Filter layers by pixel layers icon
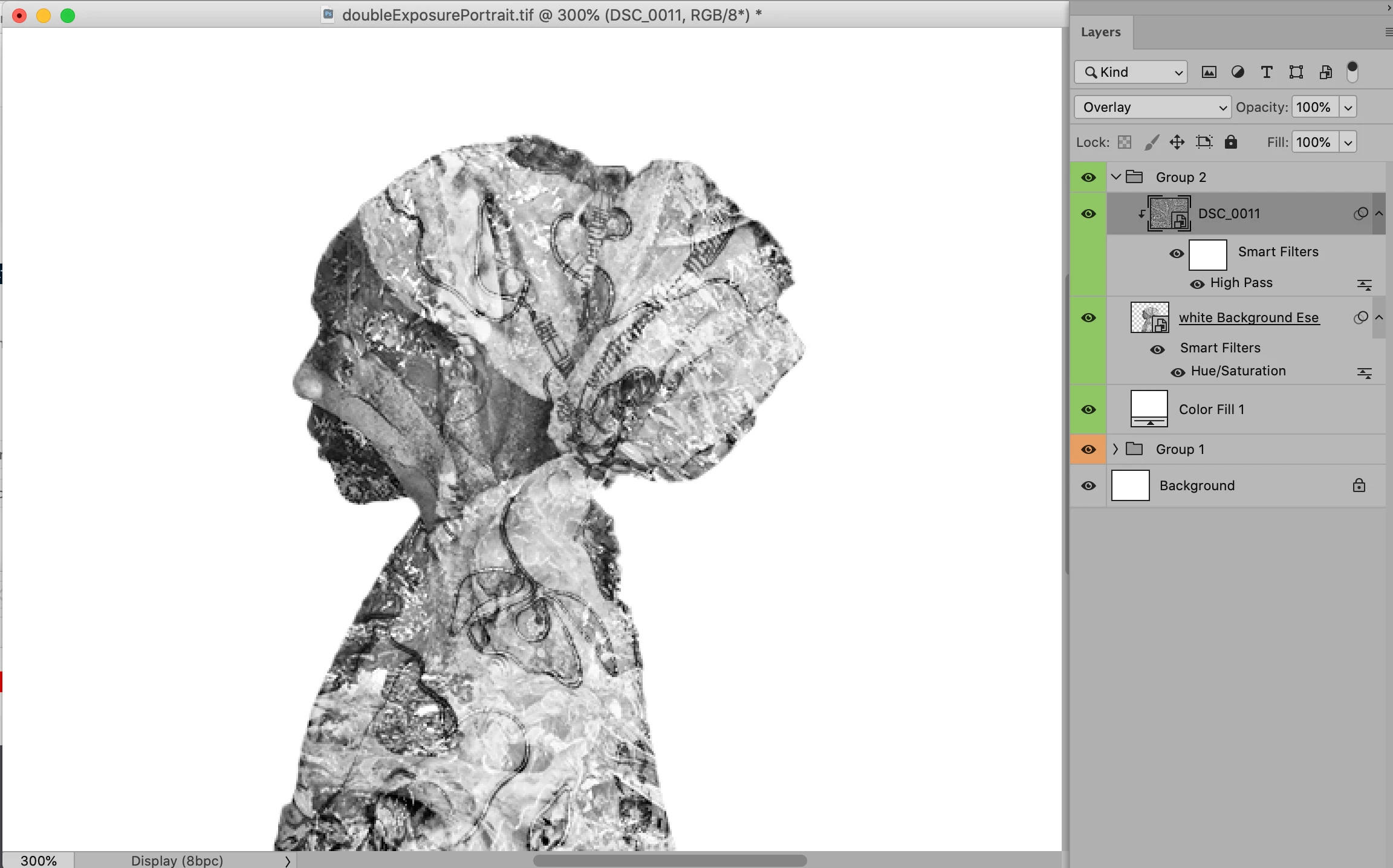 click(1209, 73)
